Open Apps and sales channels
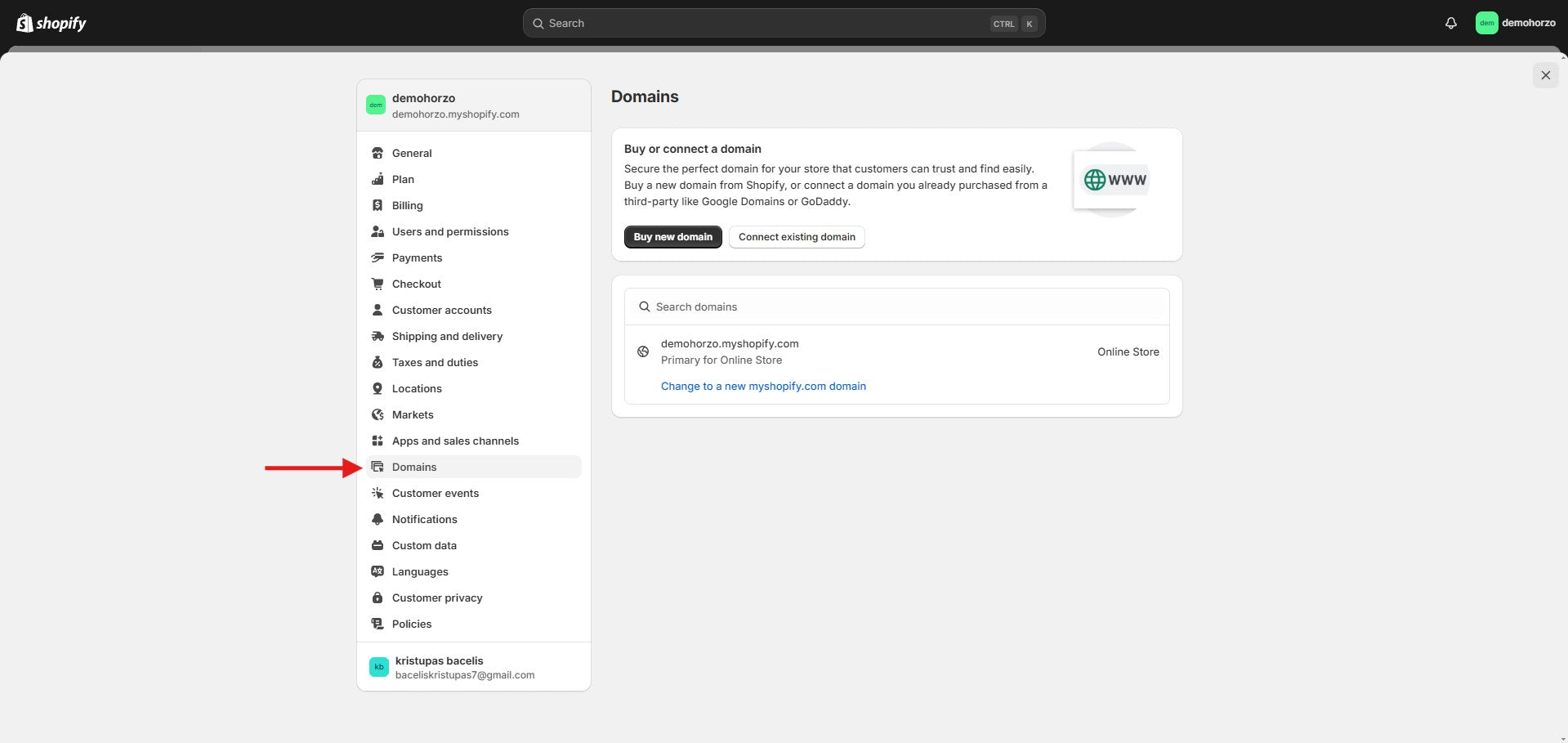This screenshot has height=743, width=1568. [455, 441]
